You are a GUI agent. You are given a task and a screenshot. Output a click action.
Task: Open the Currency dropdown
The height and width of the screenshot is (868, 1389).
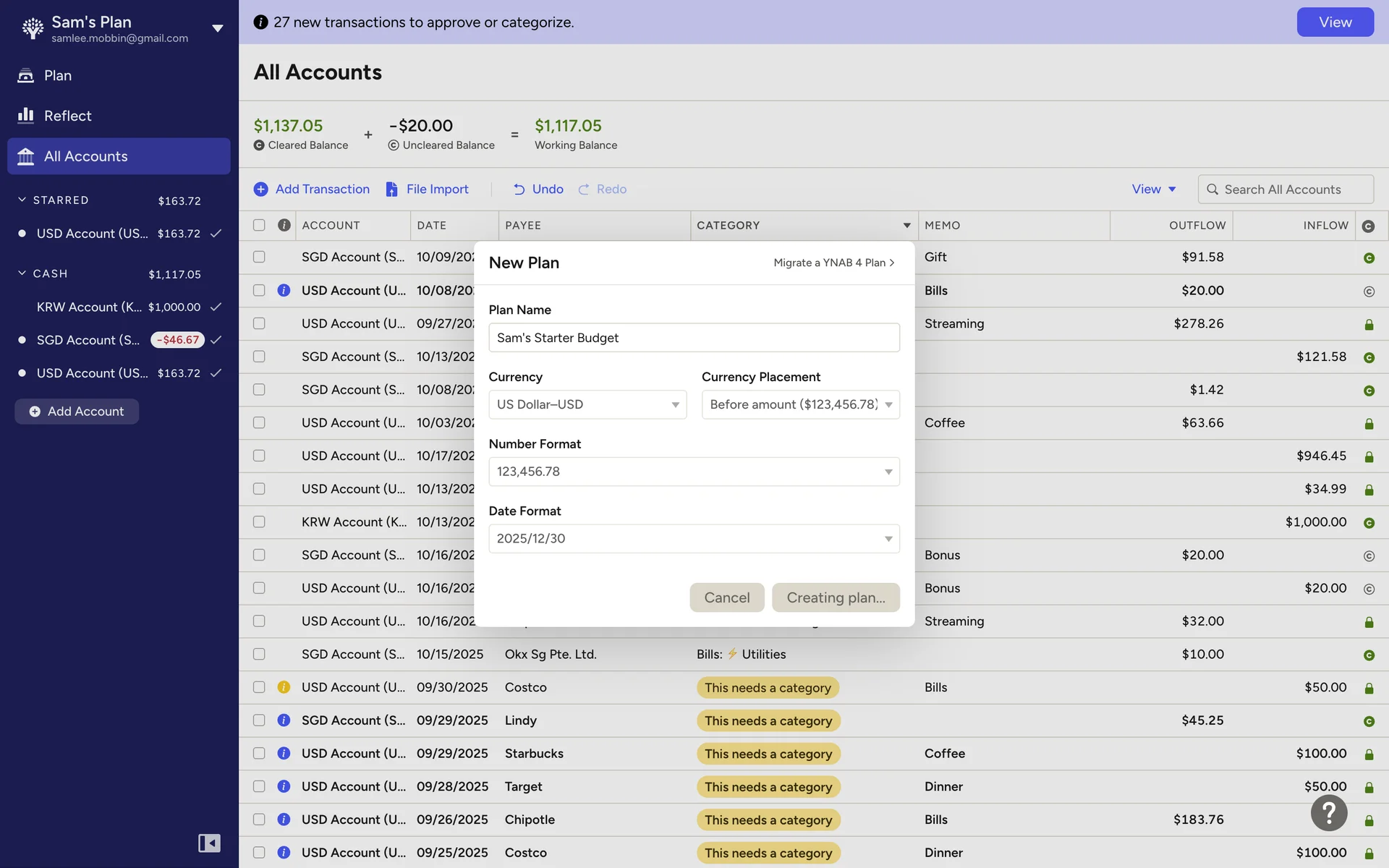587,404
